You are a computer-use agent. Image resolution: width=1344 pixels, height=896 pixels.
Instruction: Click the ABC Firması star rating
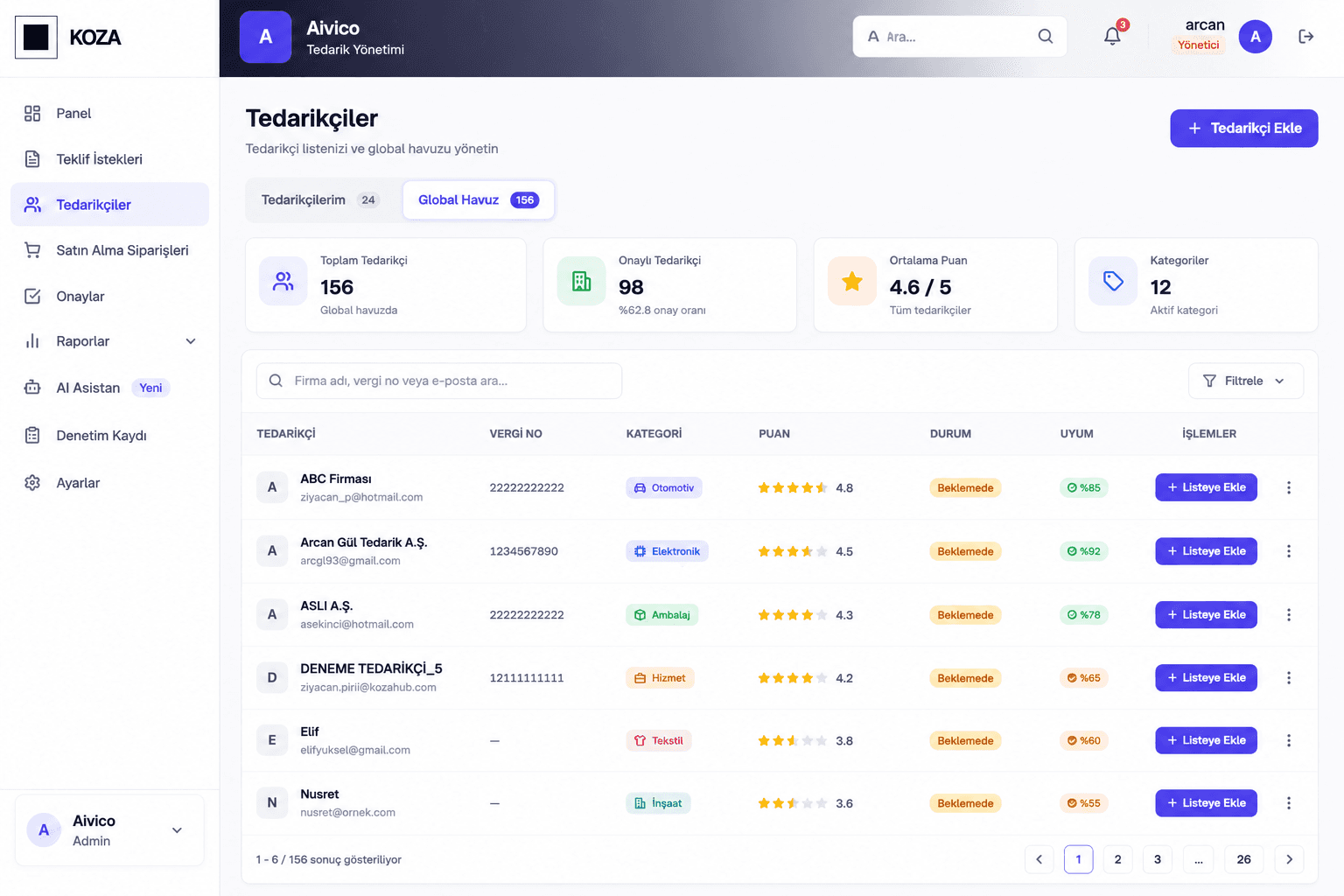click(793, 488)
